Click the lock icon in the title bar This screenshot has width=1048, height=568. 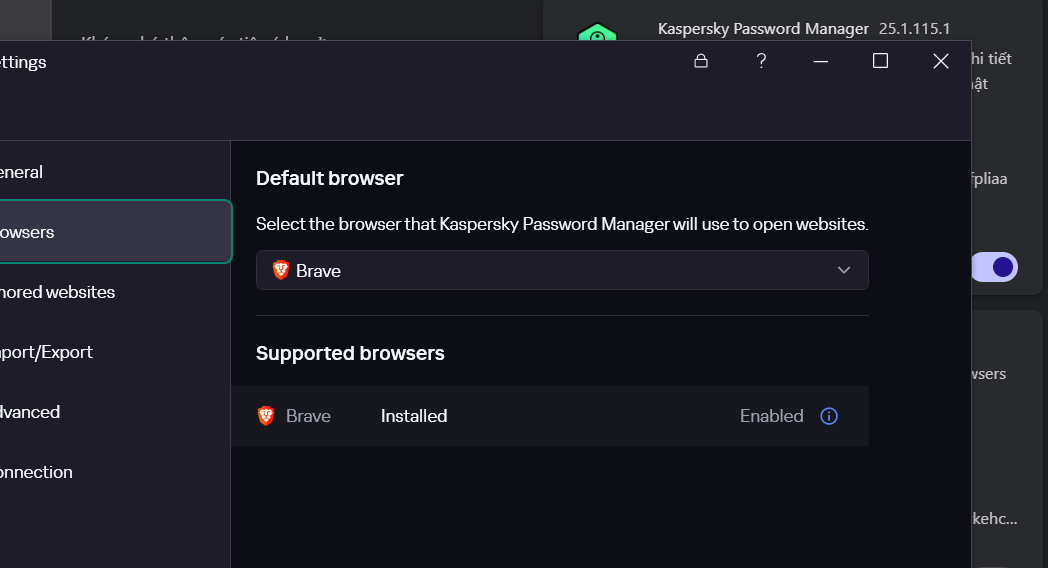pos(701,61)
